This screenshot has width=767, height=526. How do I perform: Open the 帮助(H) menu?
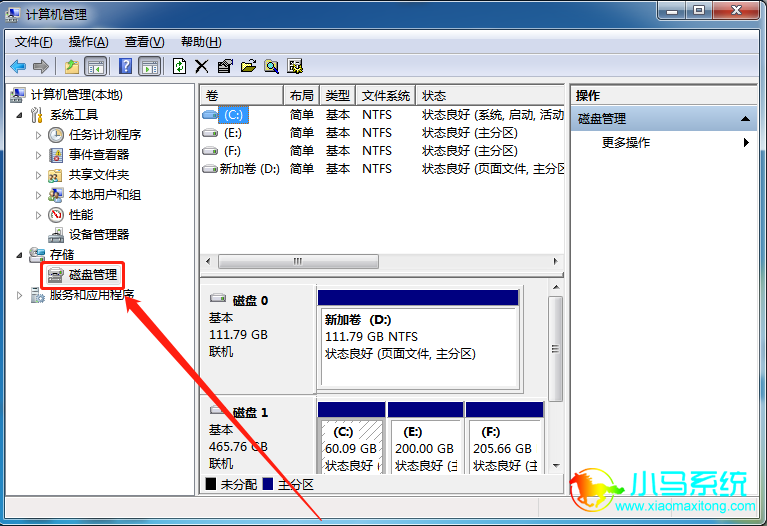pos(201,42)
